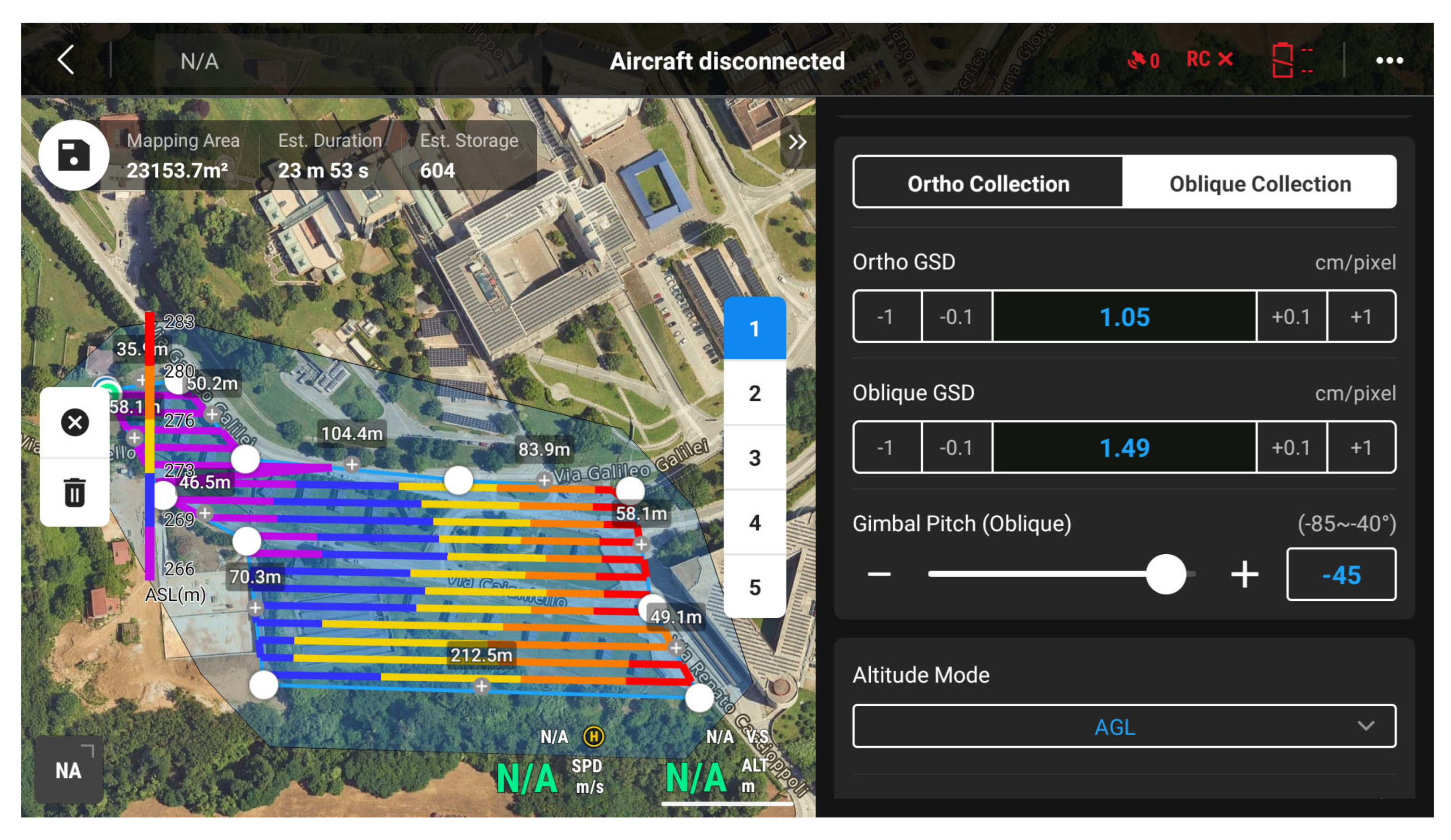Save the mission with the floppy disk icon

[x=74, y=155]
